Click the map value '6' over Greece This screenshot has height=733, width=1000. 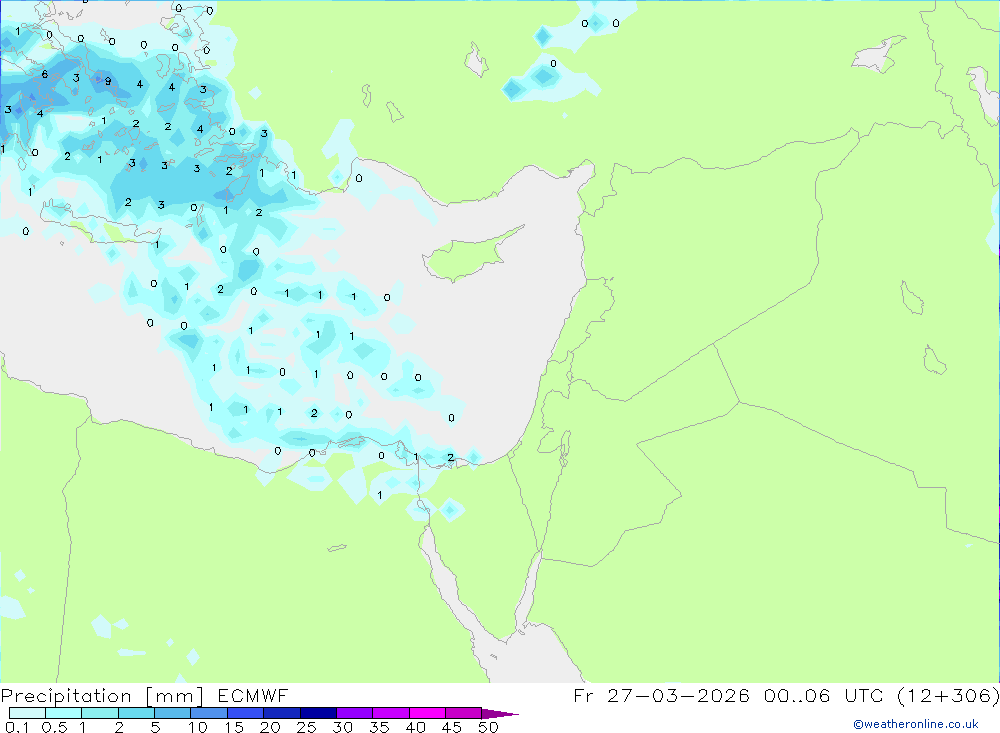point(45,75)
